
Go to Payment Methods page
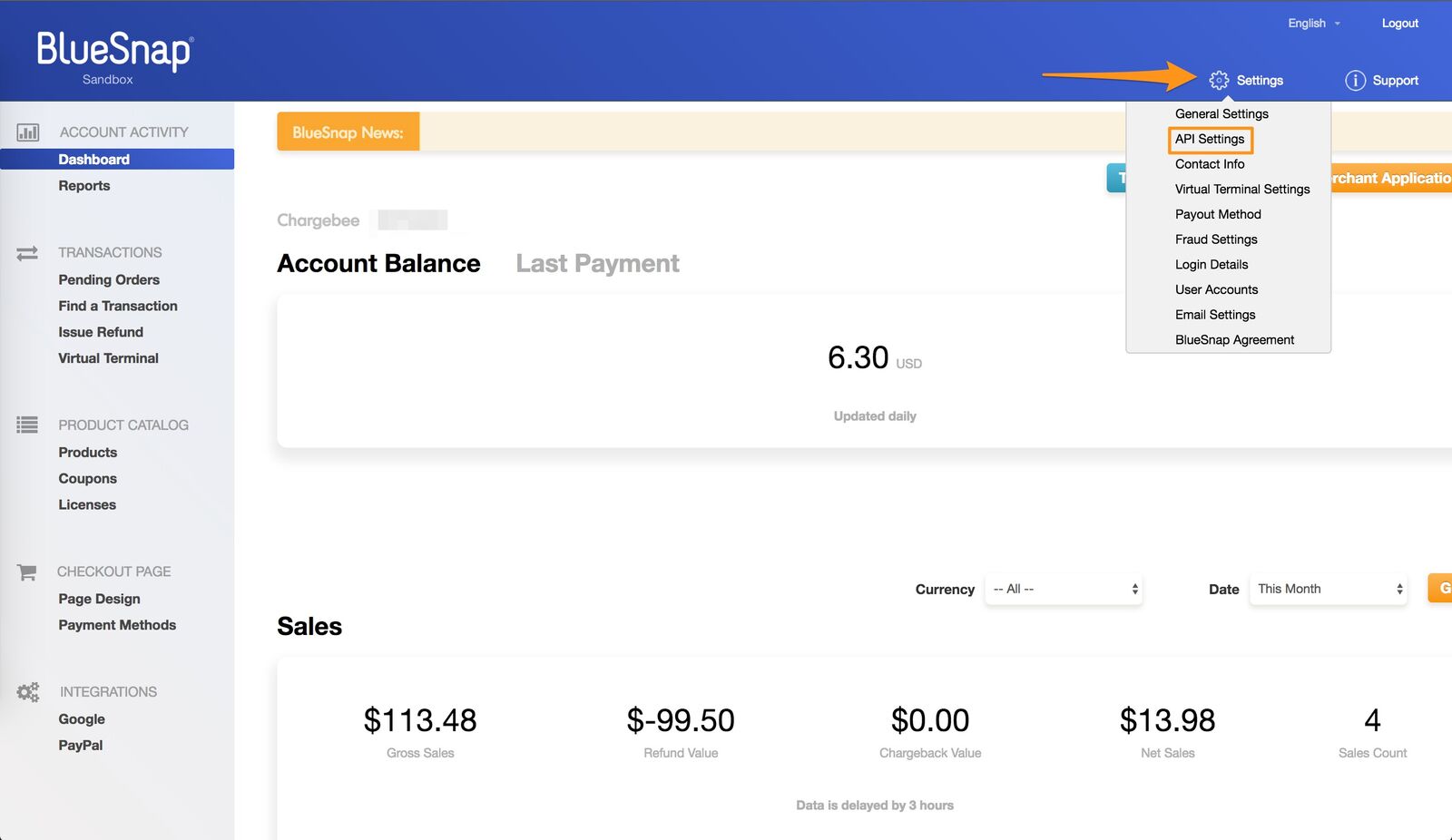coord(117,626)
